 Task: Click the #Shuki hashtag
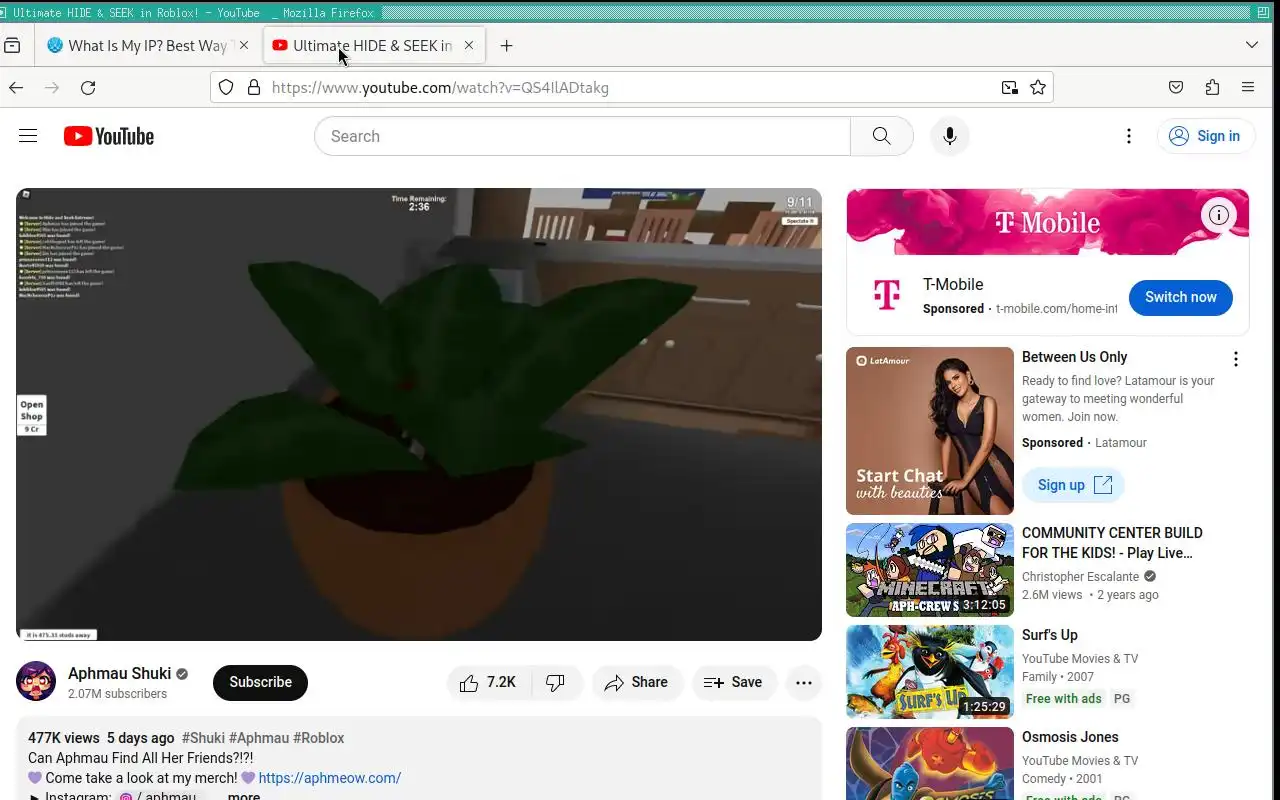click(203, 738)
